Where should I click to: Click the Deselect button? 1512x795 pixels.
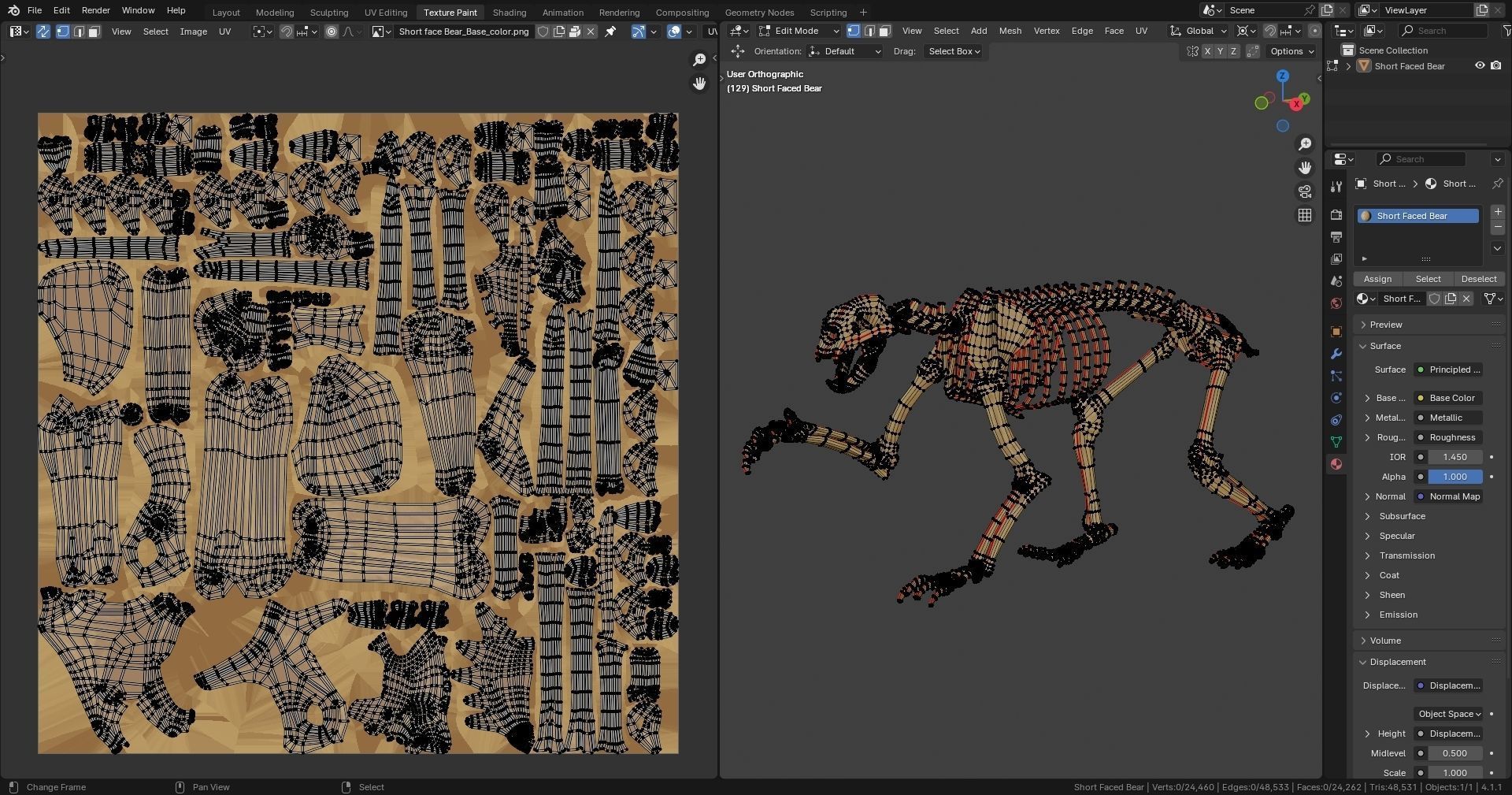(1478, 279)
